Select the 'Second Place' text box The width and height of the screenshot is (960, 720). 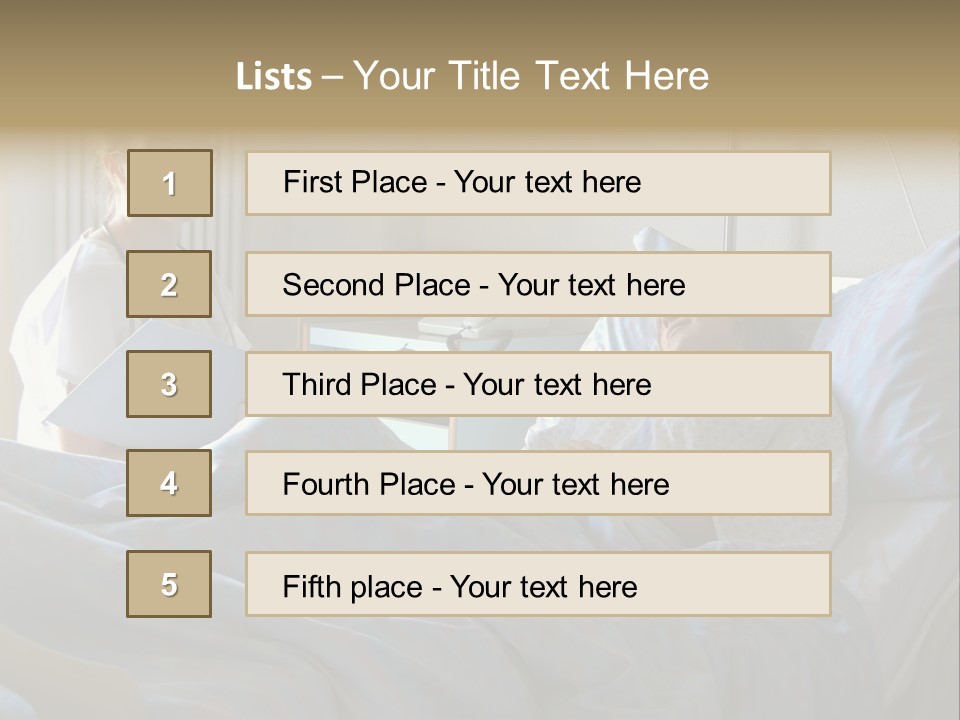[x=538, y=284]
